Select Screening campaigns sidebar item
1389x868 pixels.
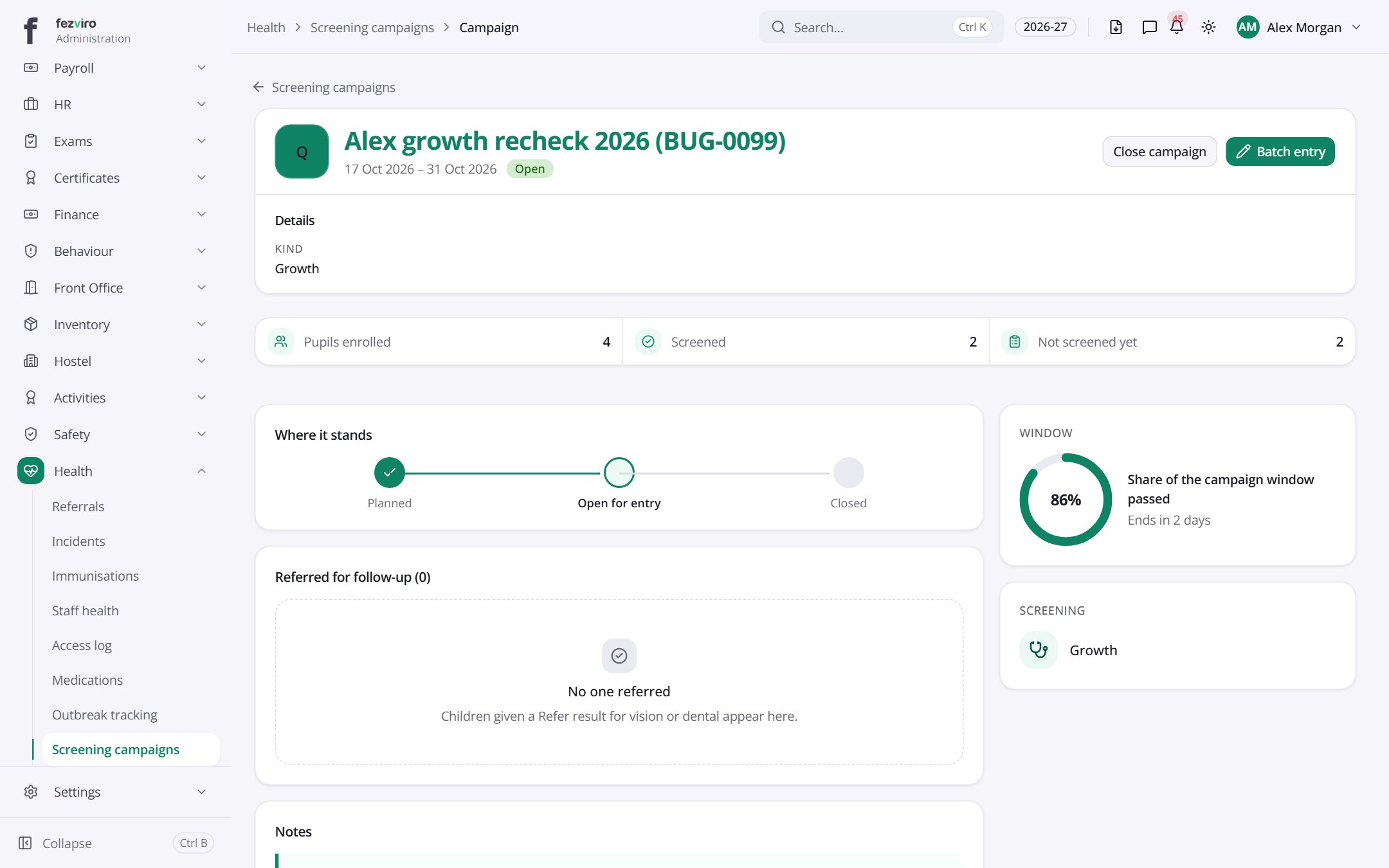(x=131, y=750)
